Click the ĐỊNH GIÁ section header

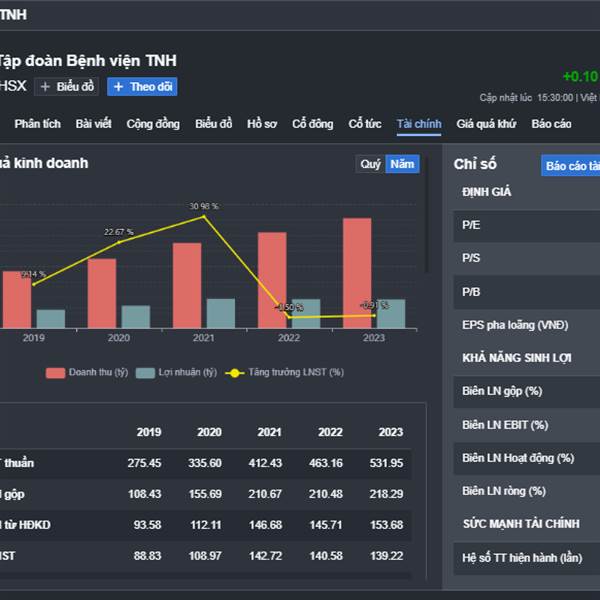pos(486,192)
